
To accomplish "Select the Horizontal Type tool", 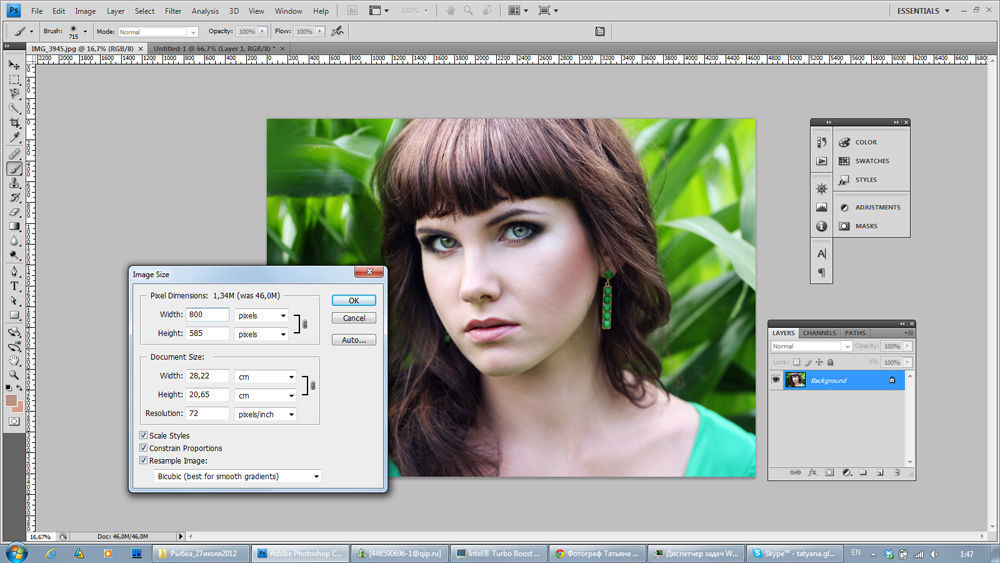I will click(14, 286).
